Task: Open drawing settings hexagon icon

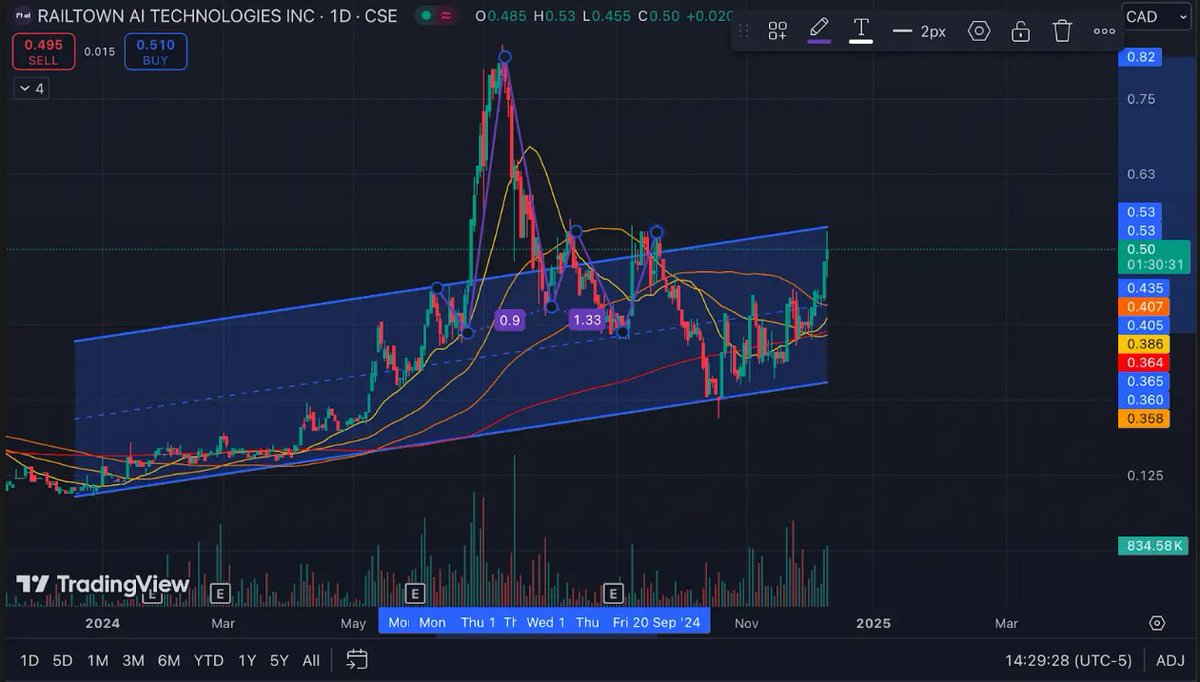Action: [979, 31]
